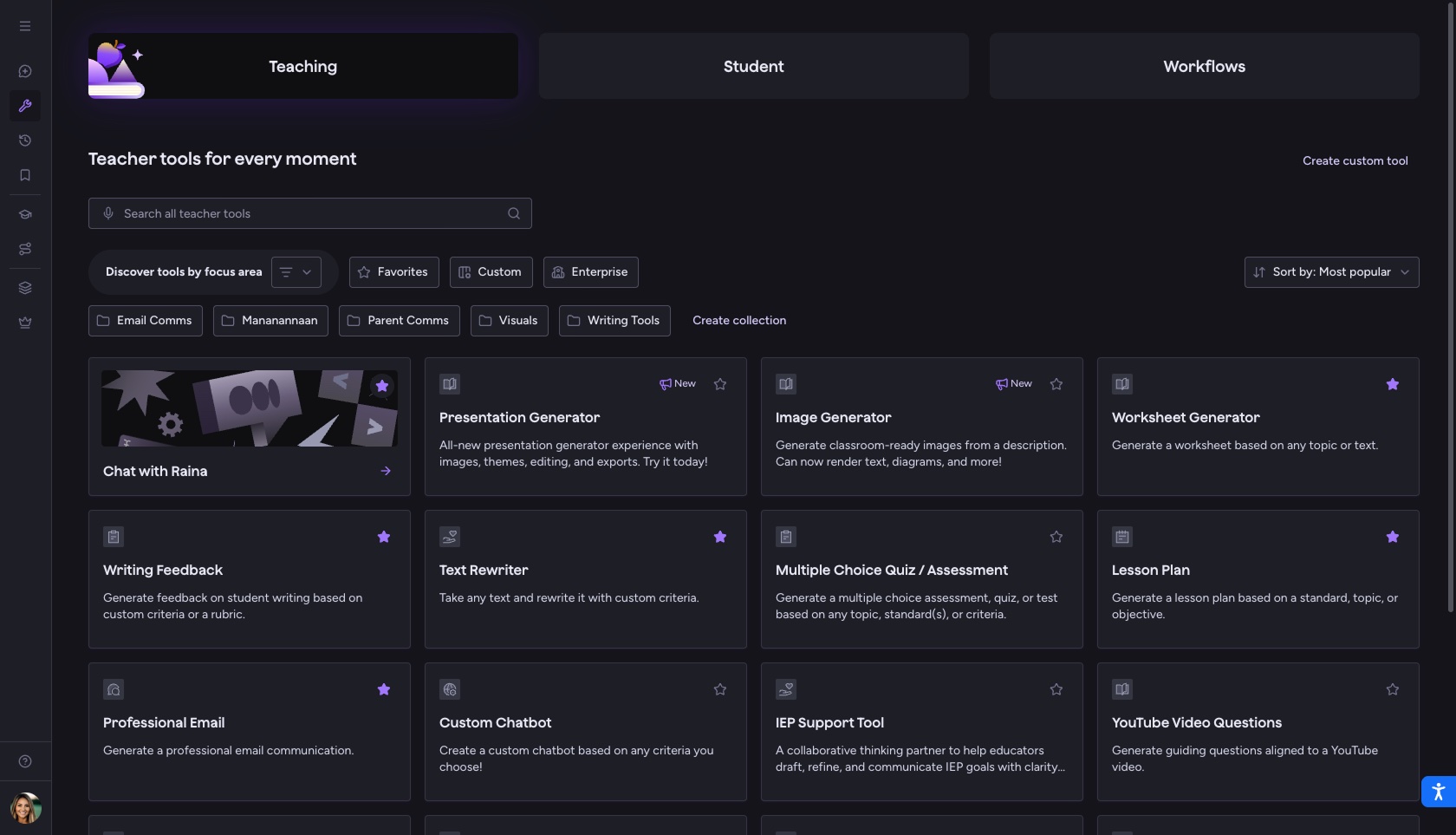This screenshot has height=835, width=1456.
Task: Select the tools wrench sidebar icon
Action: click(x=25, y=106)
